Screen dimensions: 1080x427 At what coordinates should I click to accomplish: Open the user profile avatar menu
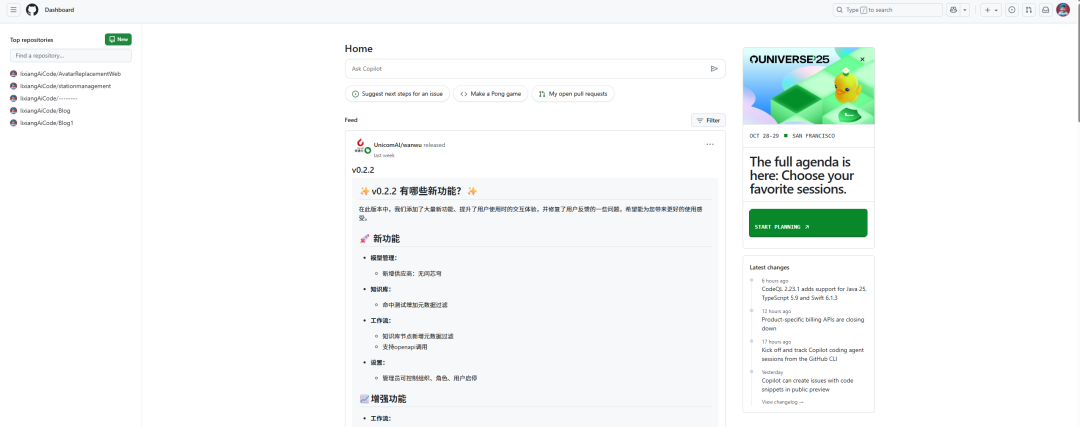click(1063, 10)
